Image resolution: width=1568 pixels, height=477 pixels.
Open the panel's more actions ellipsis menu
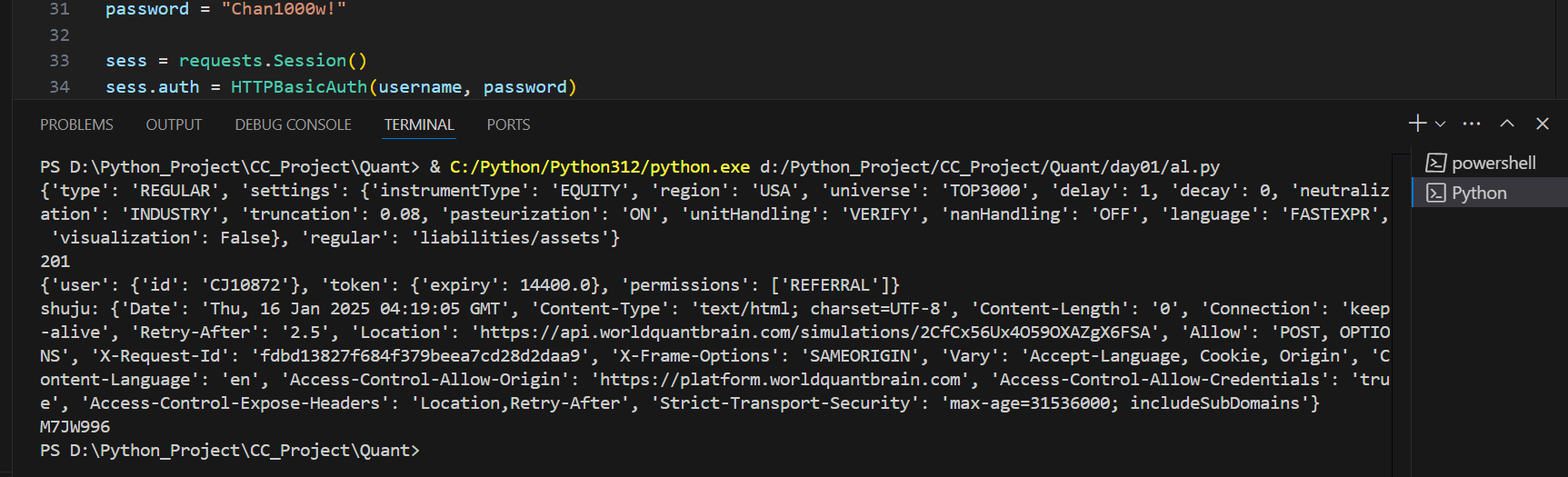(1472, 124)
